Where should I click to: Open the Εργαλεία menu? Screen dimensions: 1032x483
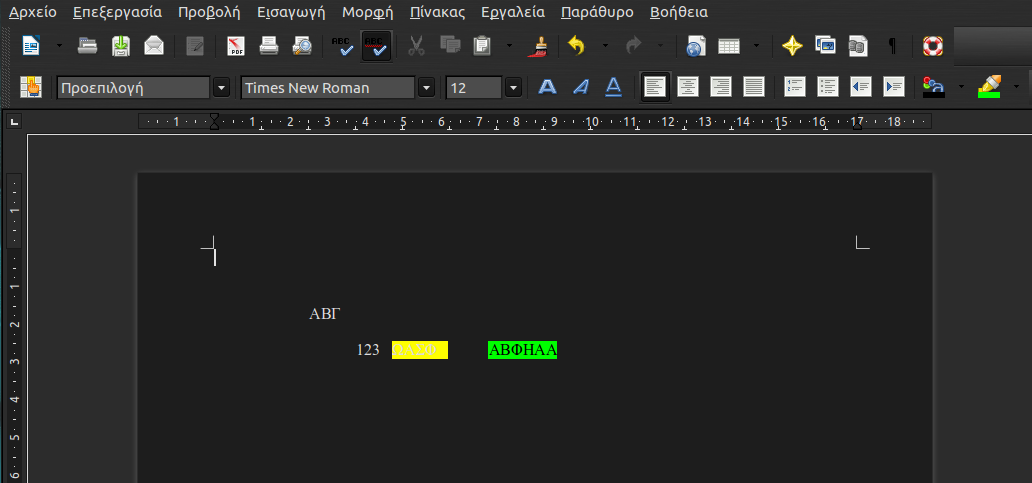[x=512, y=13]
